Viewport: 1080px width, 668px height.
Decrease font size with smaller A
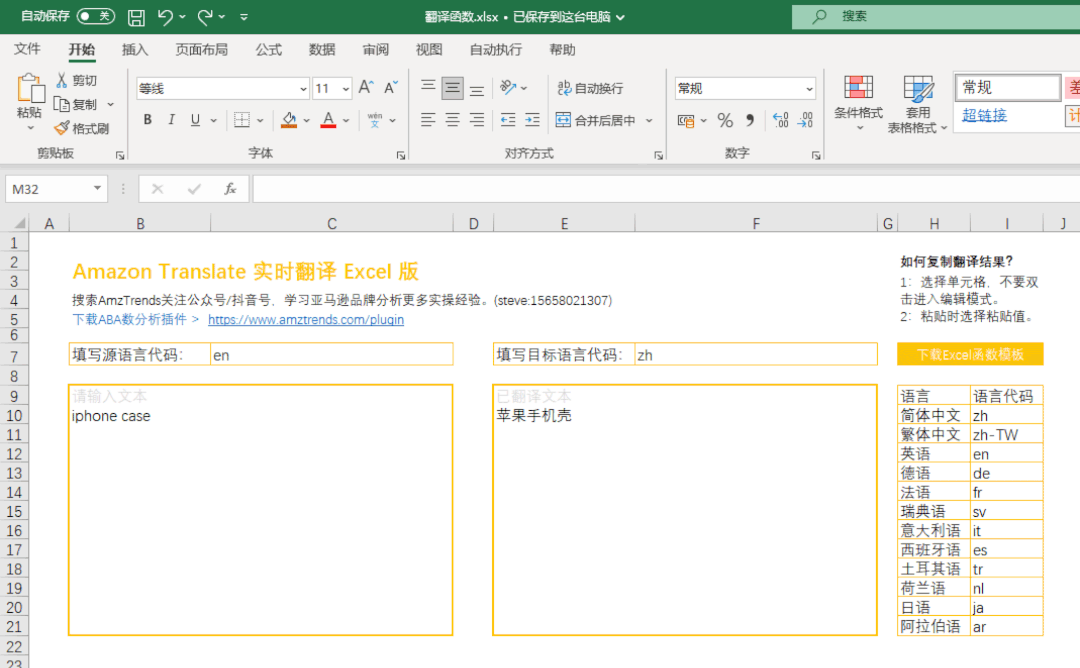coord(391,87)
